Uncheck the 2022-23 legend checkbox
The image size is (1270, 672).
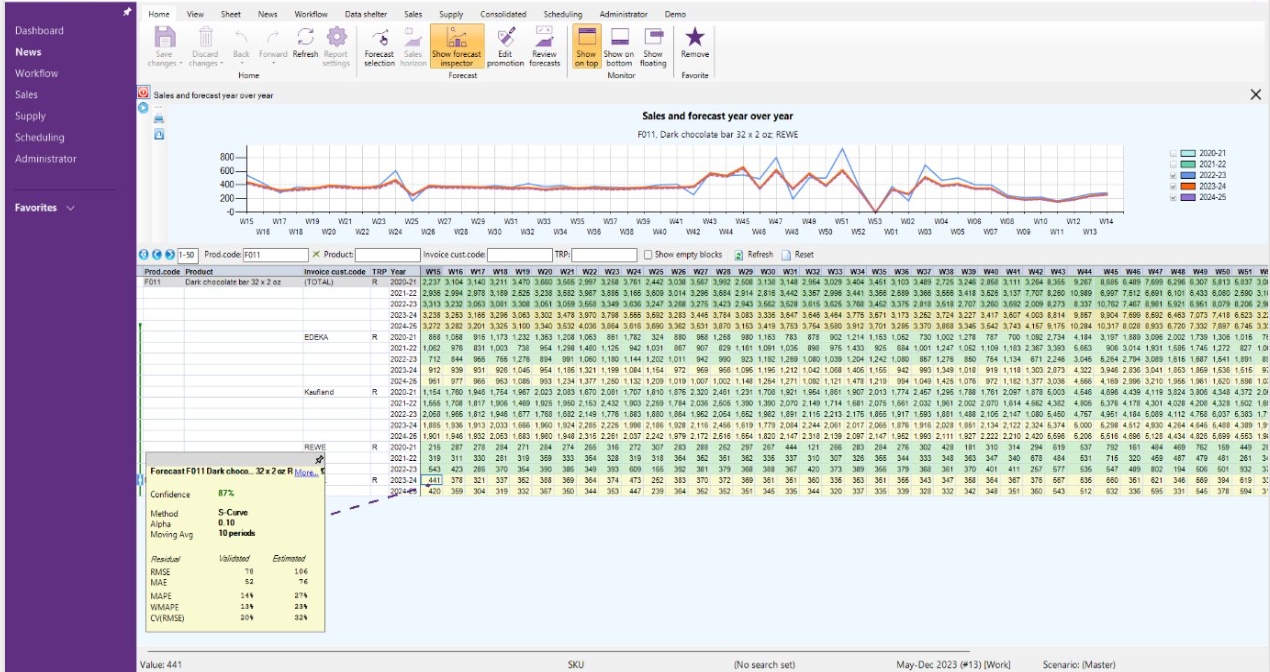(x=1173, y=176)
